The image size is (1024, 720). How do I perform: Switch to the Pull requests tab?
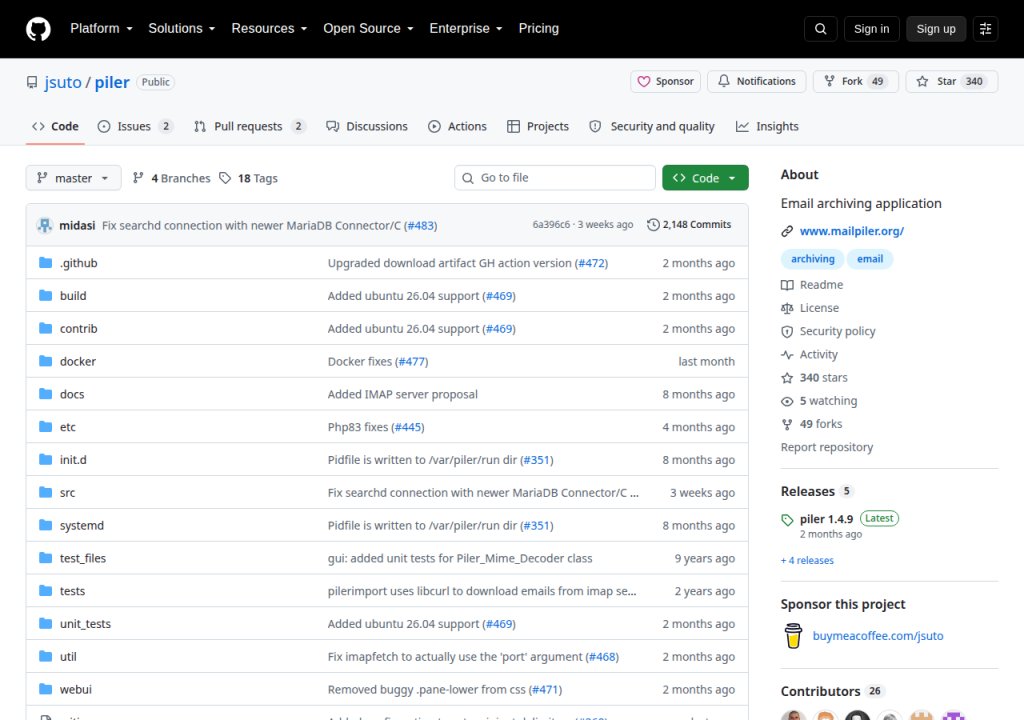pyautogui.click(x=249, y=126)
